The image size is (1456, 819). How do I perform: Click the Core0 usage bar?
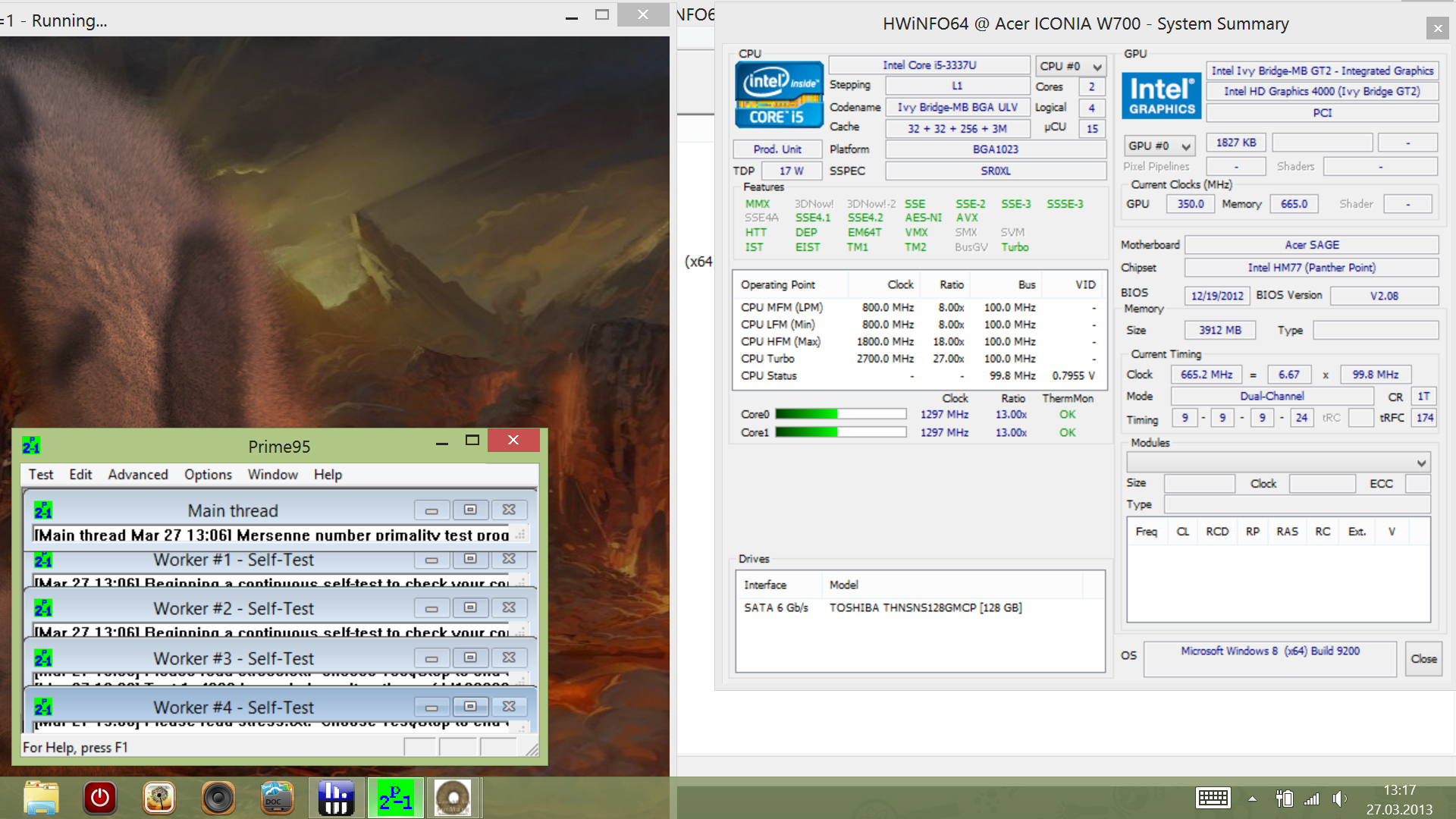click(x=840, y=414)
